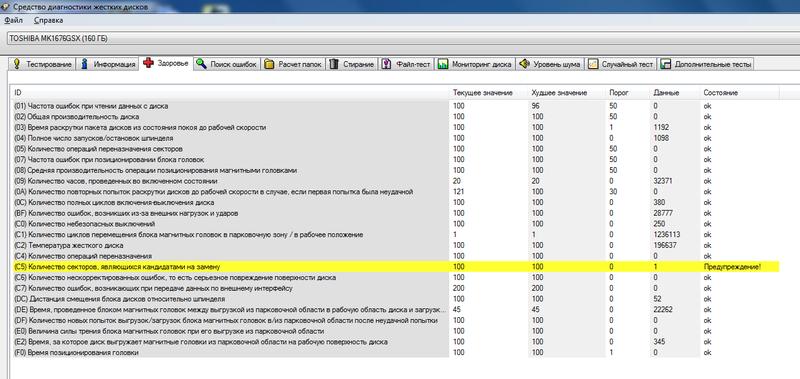The height and width of the screenshot is (379, 800).
Task: Click the Дополнительные тесты tab icon
Action: coord(665,64)
